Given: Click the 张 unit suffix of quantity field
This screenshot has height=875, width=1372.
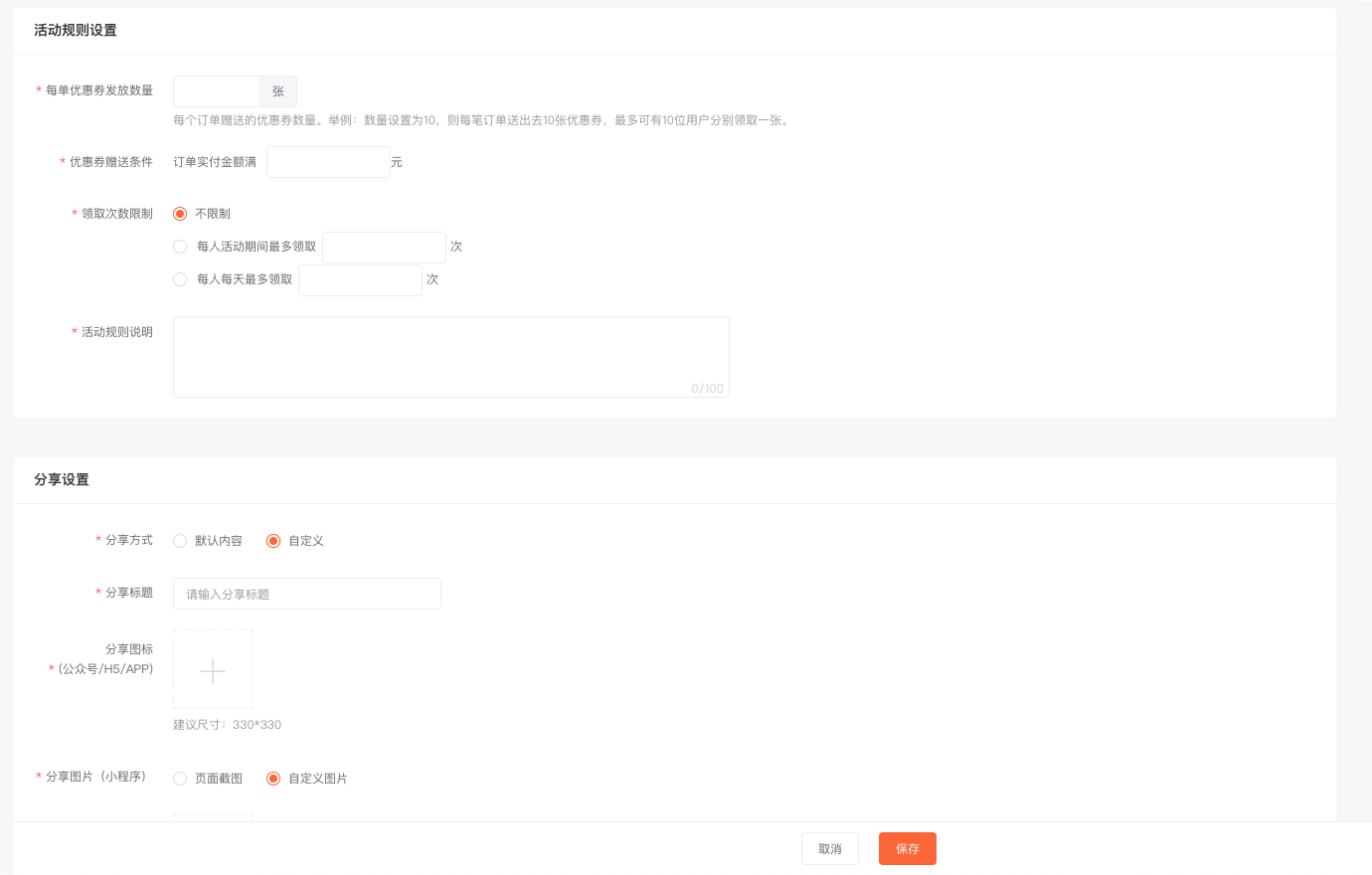Looking at the screenshot, I should coord(278,91).
